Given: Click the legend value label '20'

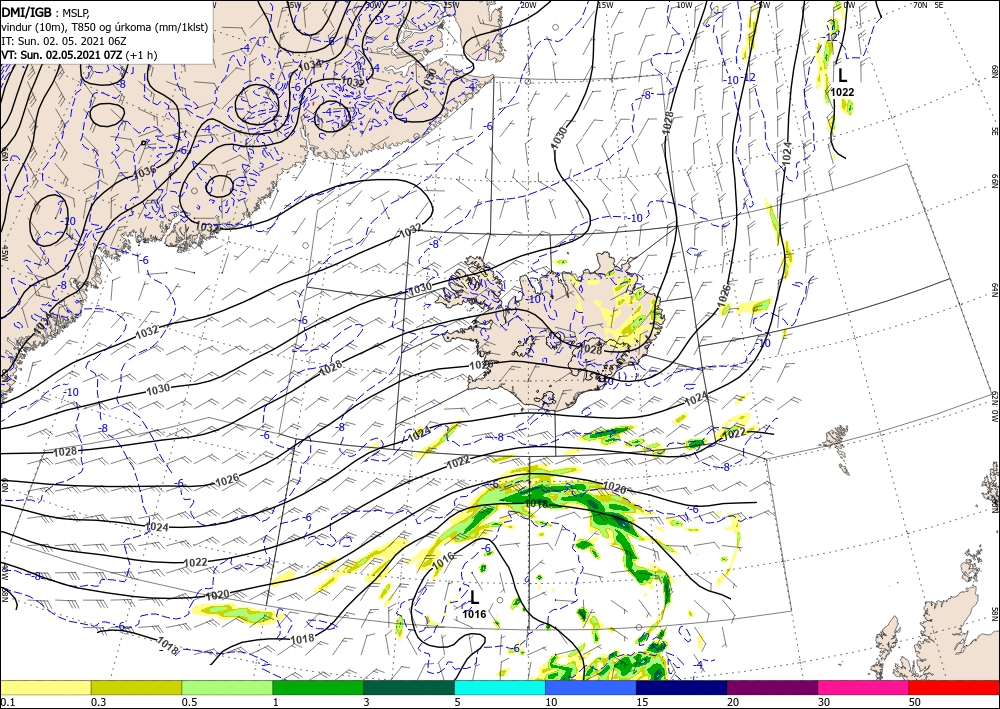Looking at the screenshot, I should coord(733,702).
